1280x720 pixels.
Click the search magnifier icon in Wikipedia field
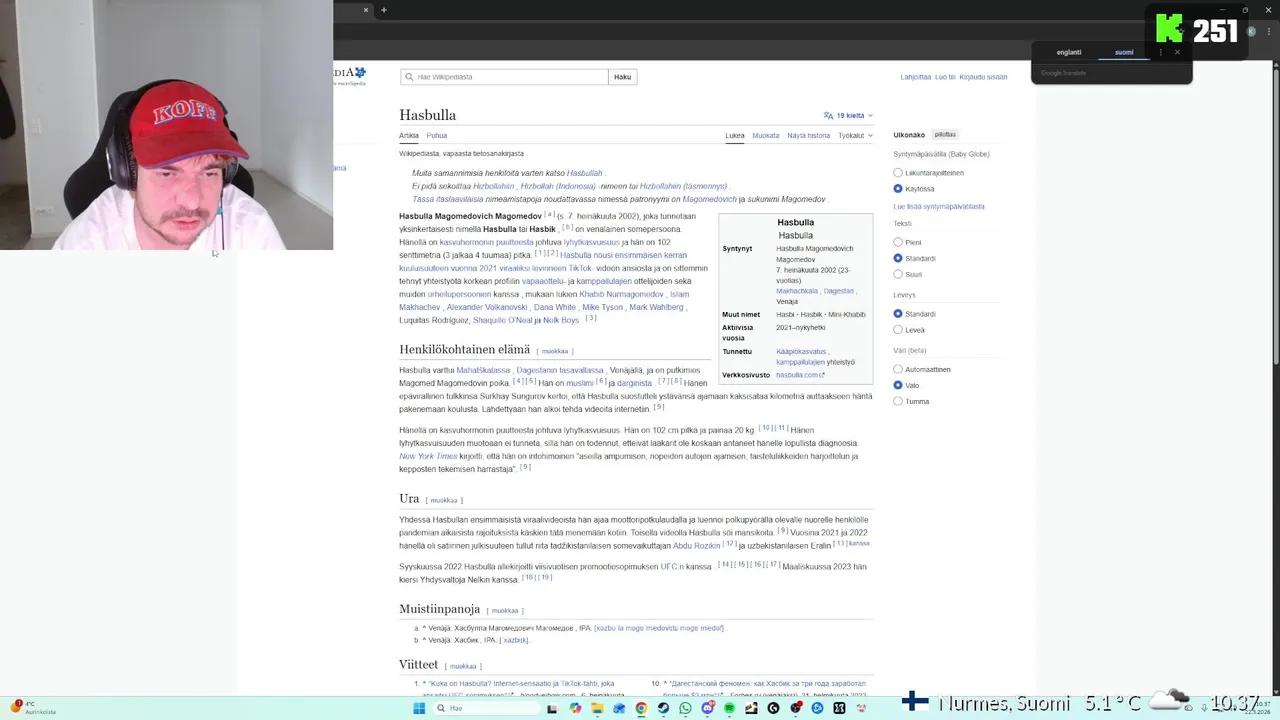click(x=410, y=77)
